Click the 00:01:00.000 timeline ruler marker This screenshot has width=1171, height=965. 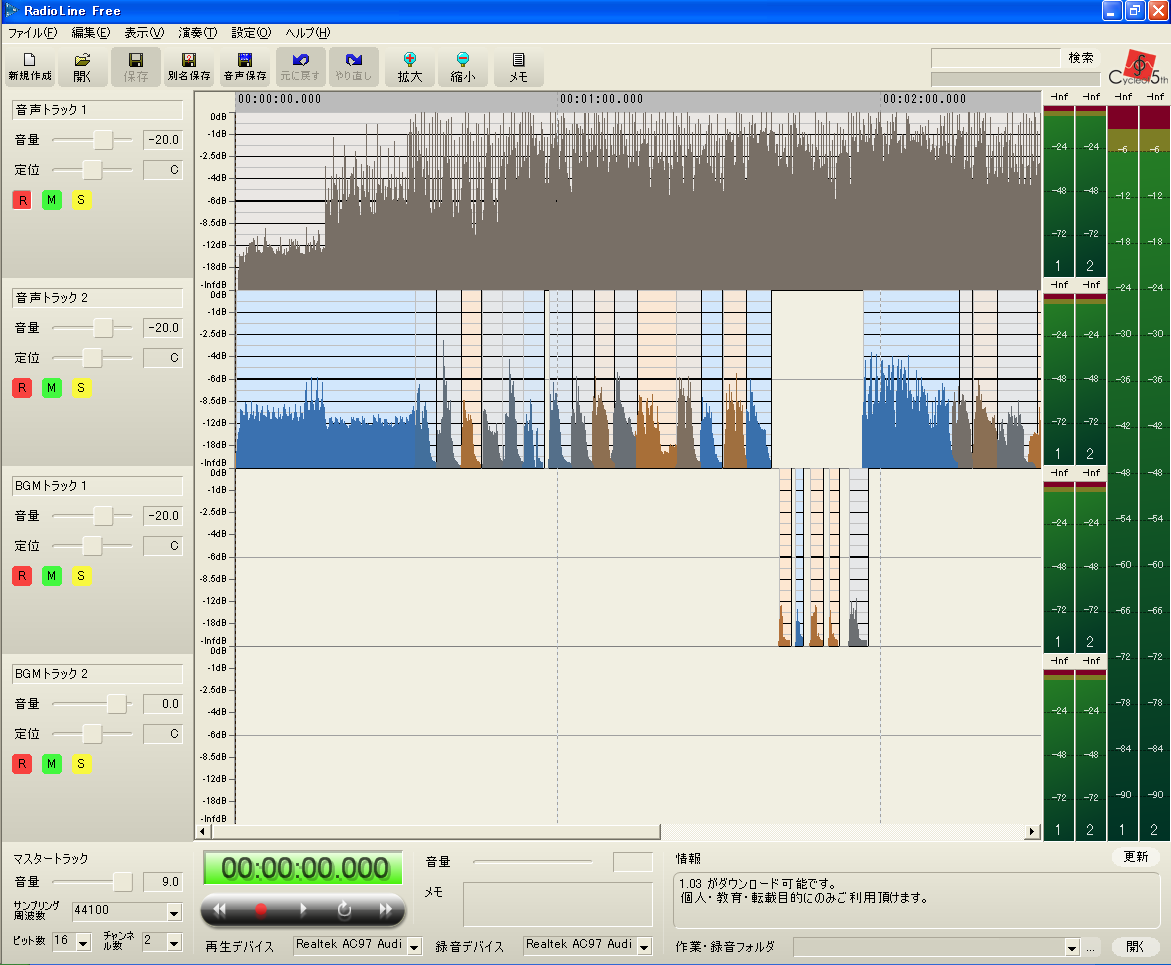click(601, 99)
